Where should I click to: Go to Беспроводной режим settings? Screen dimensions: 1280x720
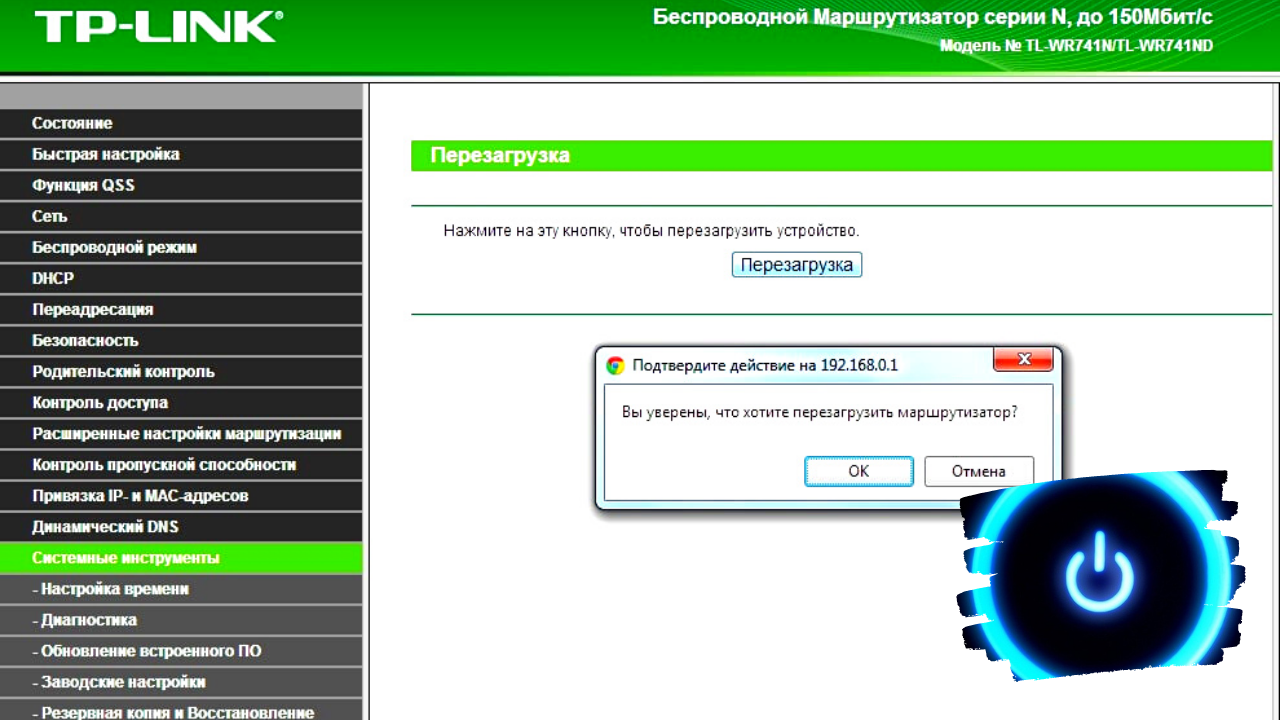(181, 247)
